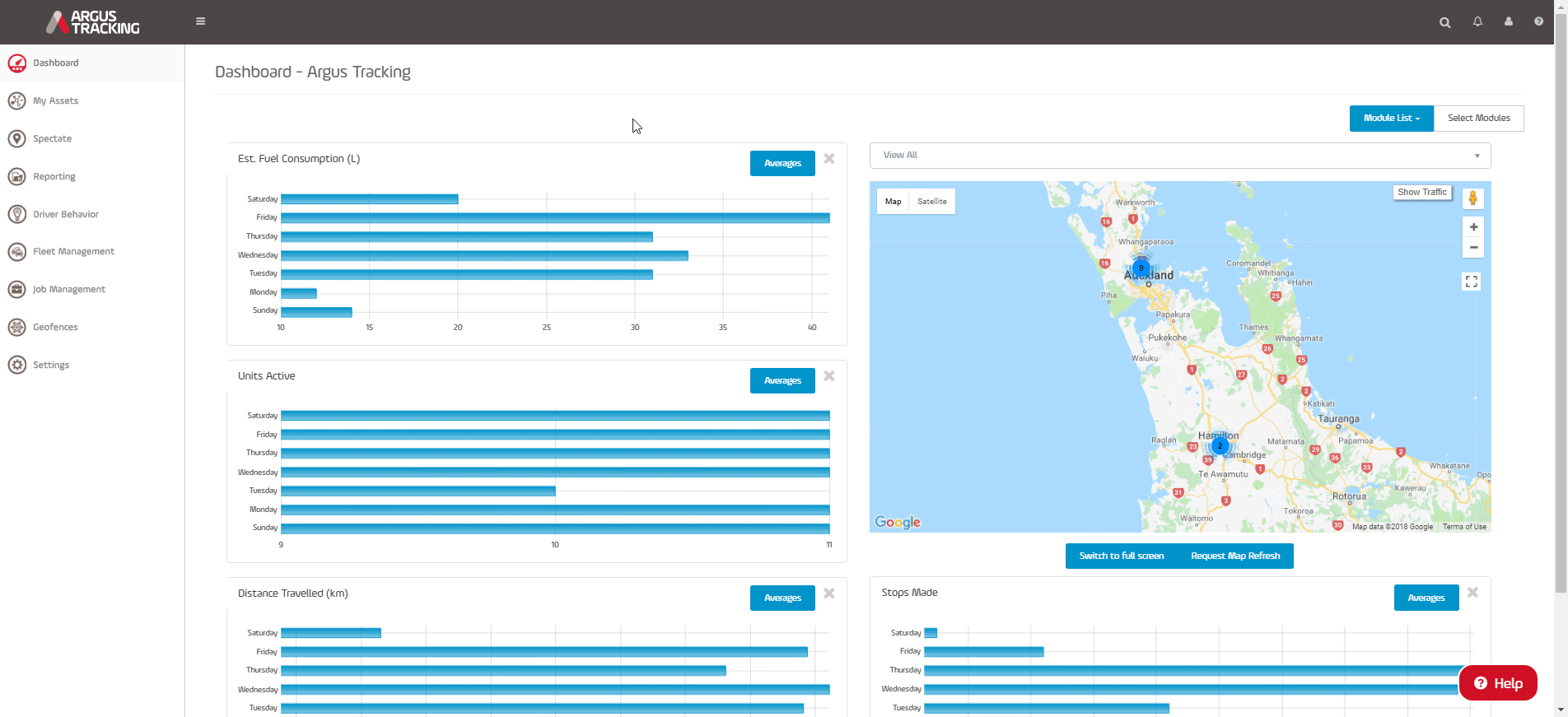This screenshot has width=1568, height=717.
Task: Click the question mark help icon in header
Action: coord(1538,21)
